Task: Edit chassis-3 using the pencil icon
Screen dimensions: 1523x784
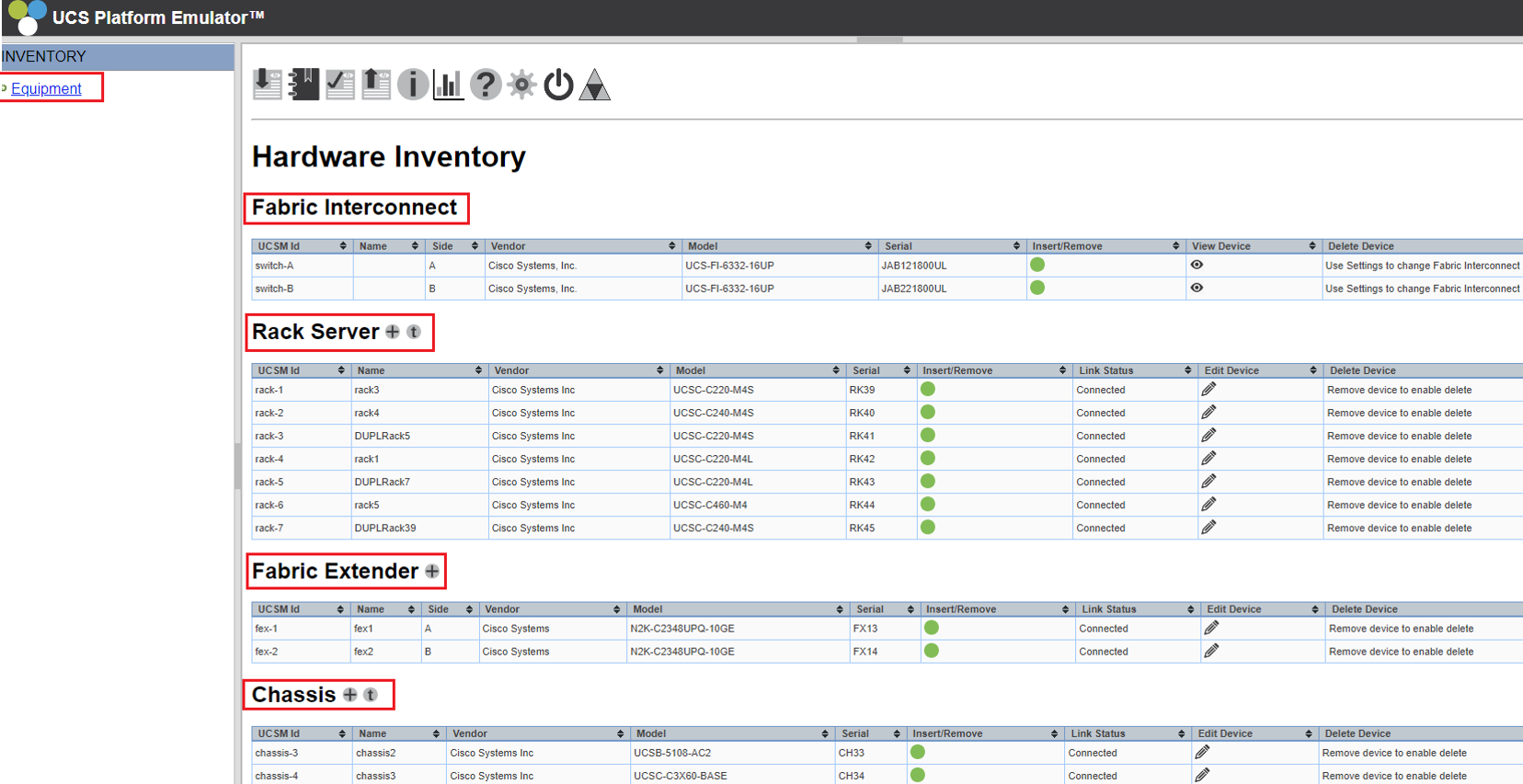Action: 1203,752
